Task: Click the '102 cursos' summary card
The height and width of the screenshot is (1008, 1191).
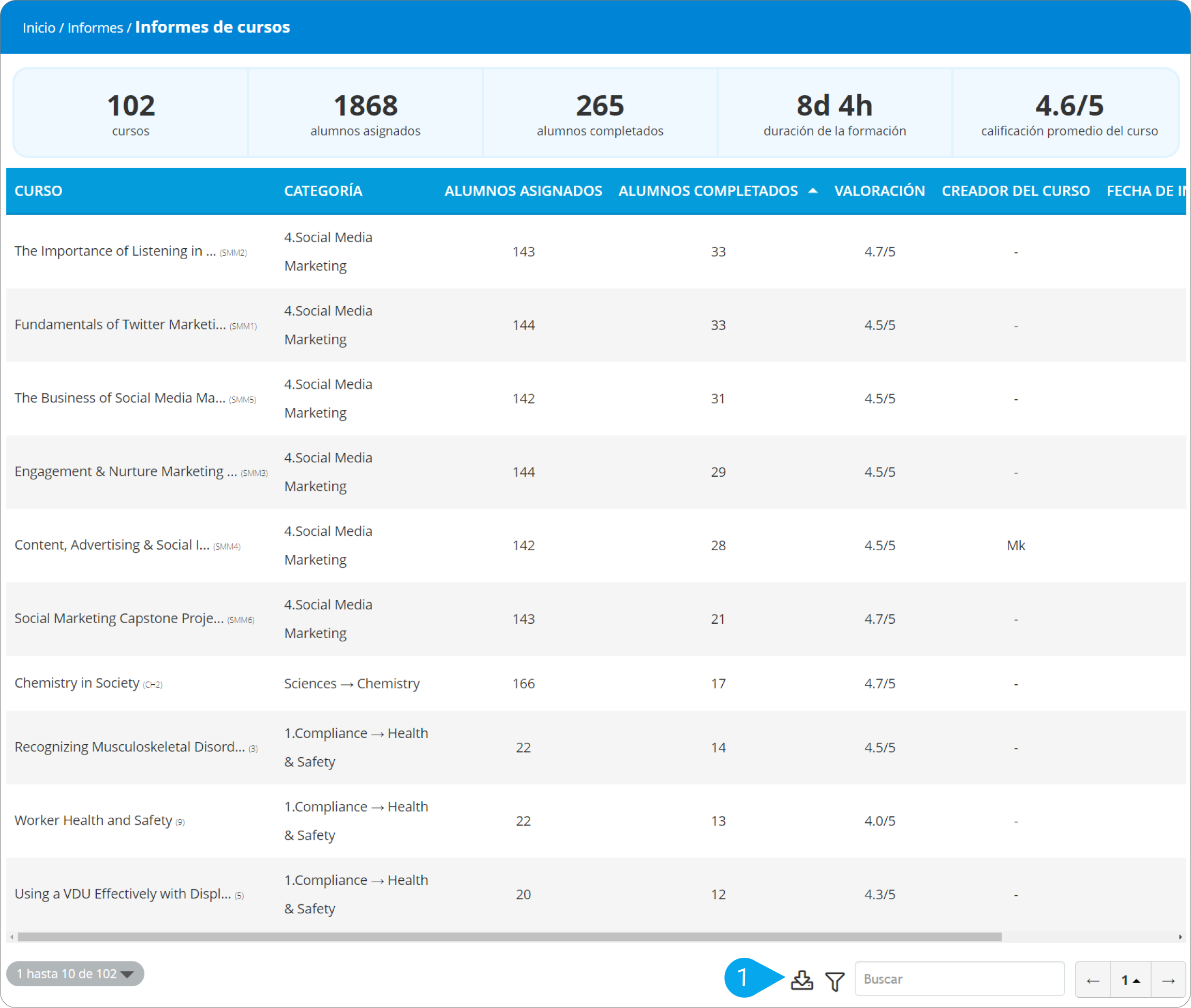Action: coord(130,113)
